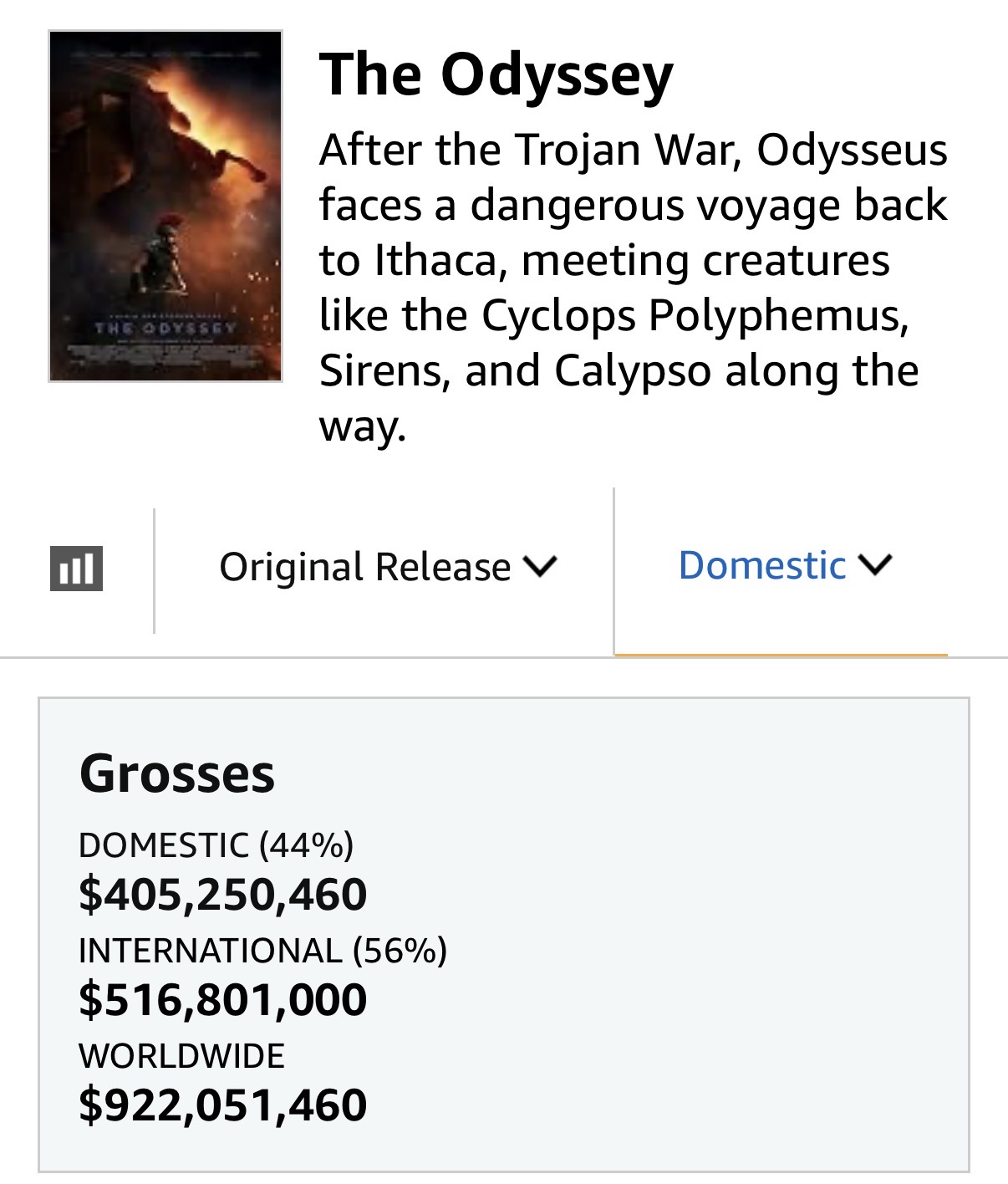1008x1184 pixels.
Task: Click the INTERNATIONAL (56%) label
Action: pyautogui.click(x=263, y=951)
